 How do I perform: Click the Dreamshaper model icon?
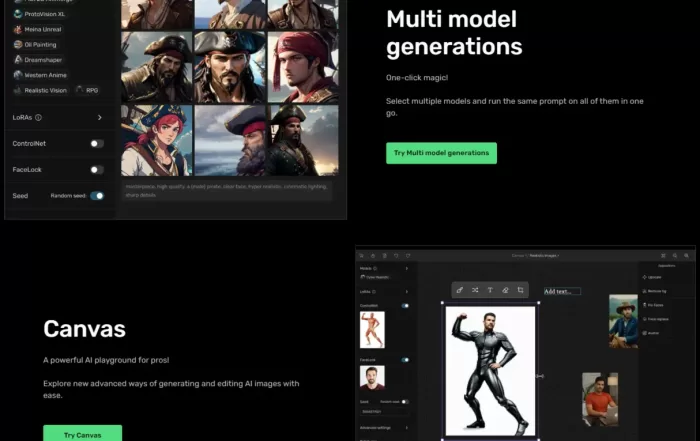click(18, 60)
